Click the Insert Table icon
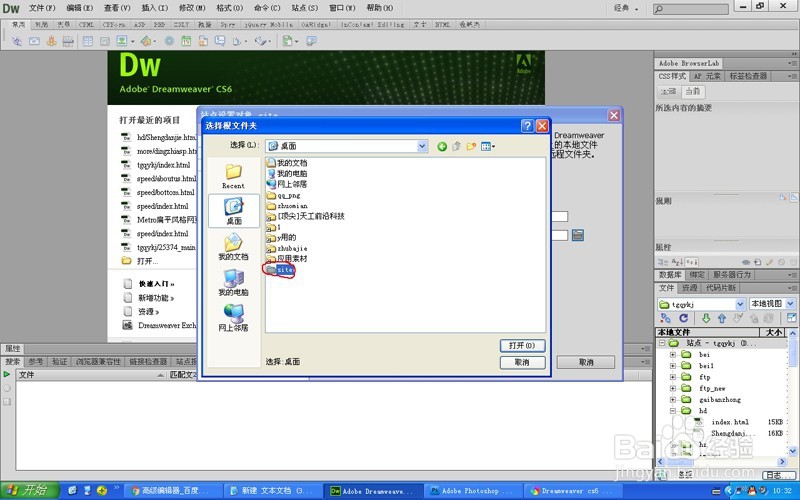This screenshot has width=800, height=500. (88, 41)
